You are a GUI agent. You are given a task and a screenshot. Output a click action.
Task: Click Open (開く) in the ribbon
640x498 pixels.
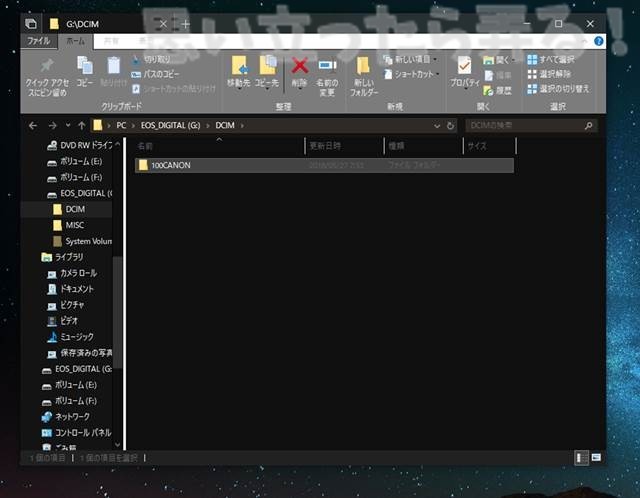pyautogui.click(x=499, y=60)
